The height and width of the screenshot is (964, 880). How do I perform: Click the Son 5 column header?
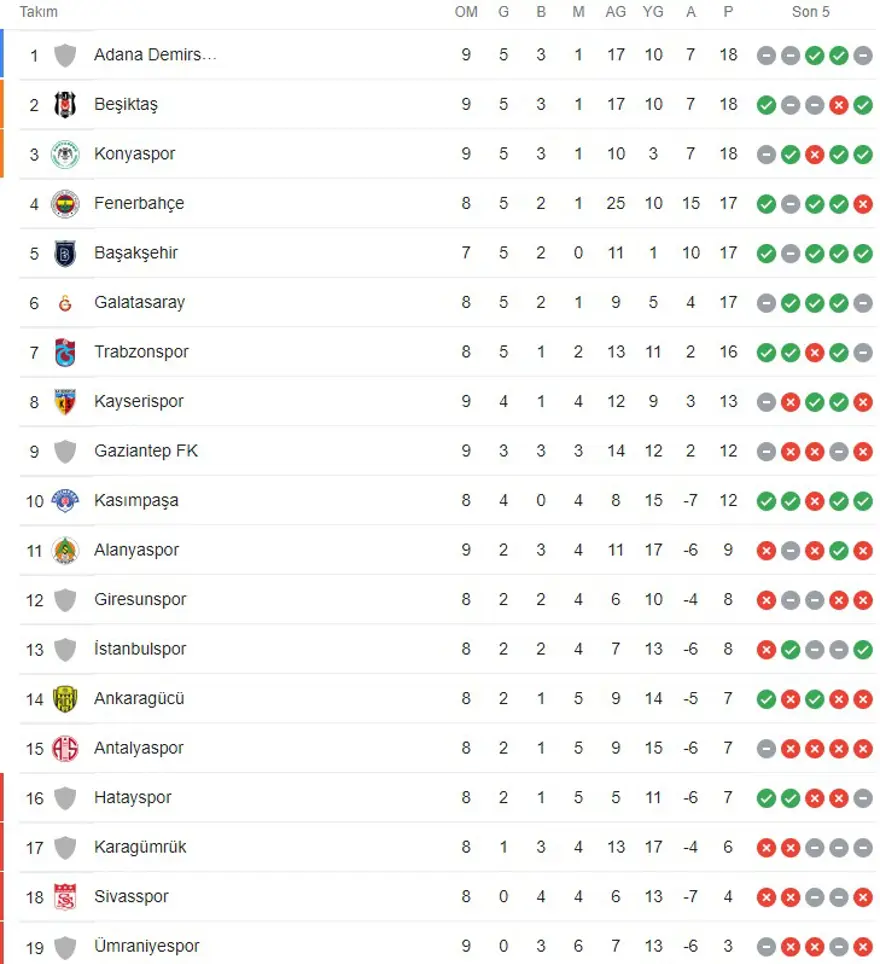click(810, 12)
